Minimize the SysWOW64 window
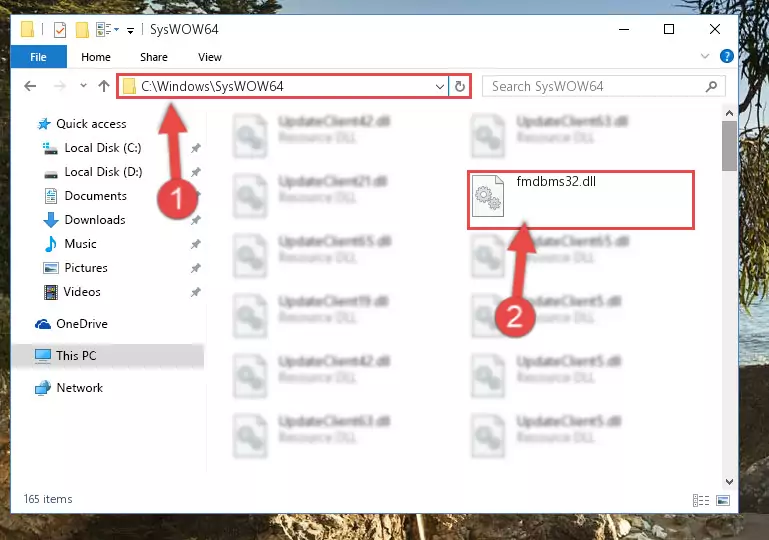This screenshot has width=769, height=540. (x=624, y=29)
